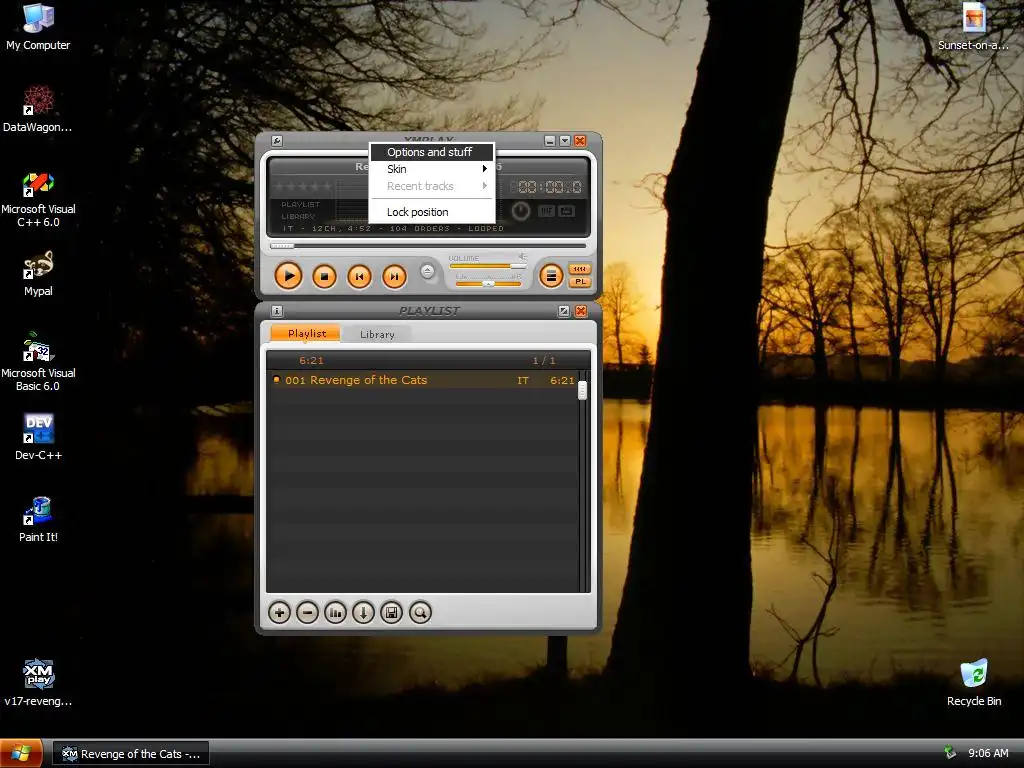Click the sort playlist bars icon
Viewport: 1024px width, 768px height.
coord(336,613)
